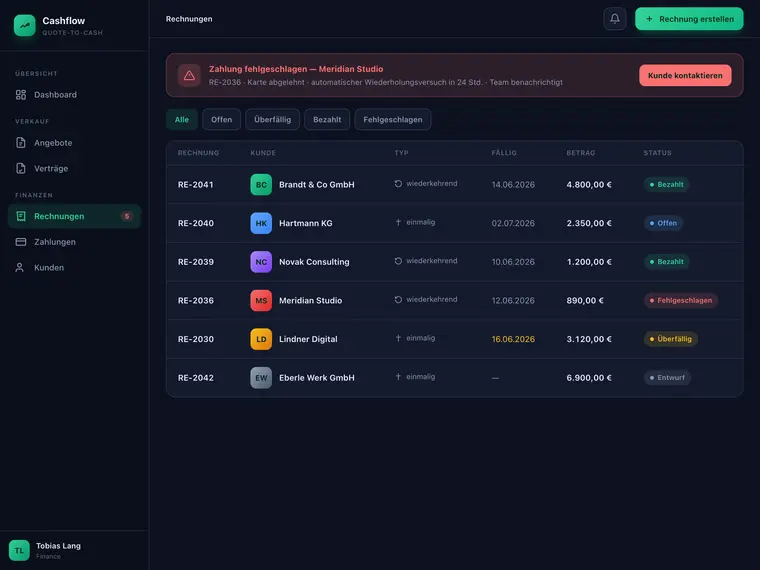
Task: Click the one-time icon in row RE-2030
Action: point(398,338)
